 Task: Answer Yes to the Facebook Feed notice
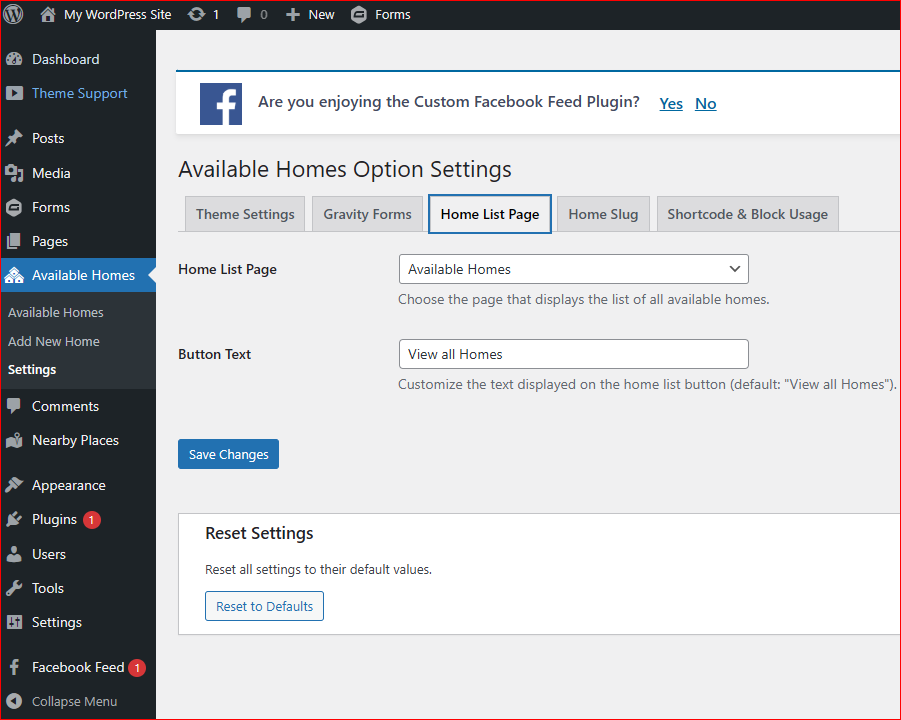point(671,104)
